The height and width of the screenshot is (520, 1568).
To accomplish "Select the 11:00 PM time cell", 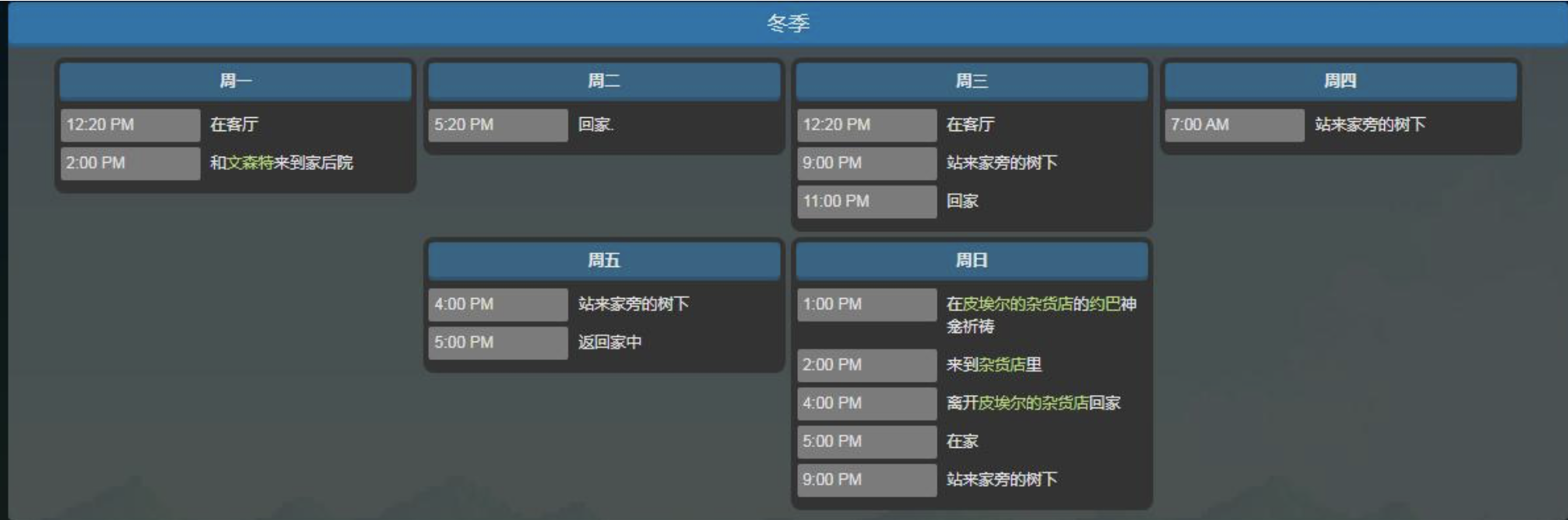I will [866, 202].
